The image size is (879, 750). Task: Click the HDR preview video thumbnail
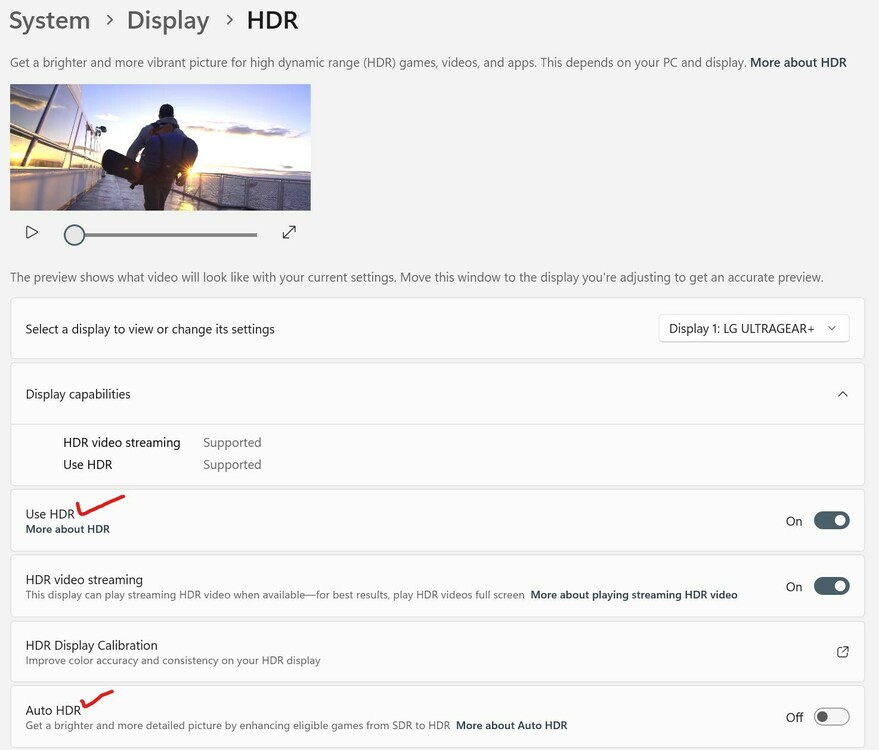coord(160,147)
